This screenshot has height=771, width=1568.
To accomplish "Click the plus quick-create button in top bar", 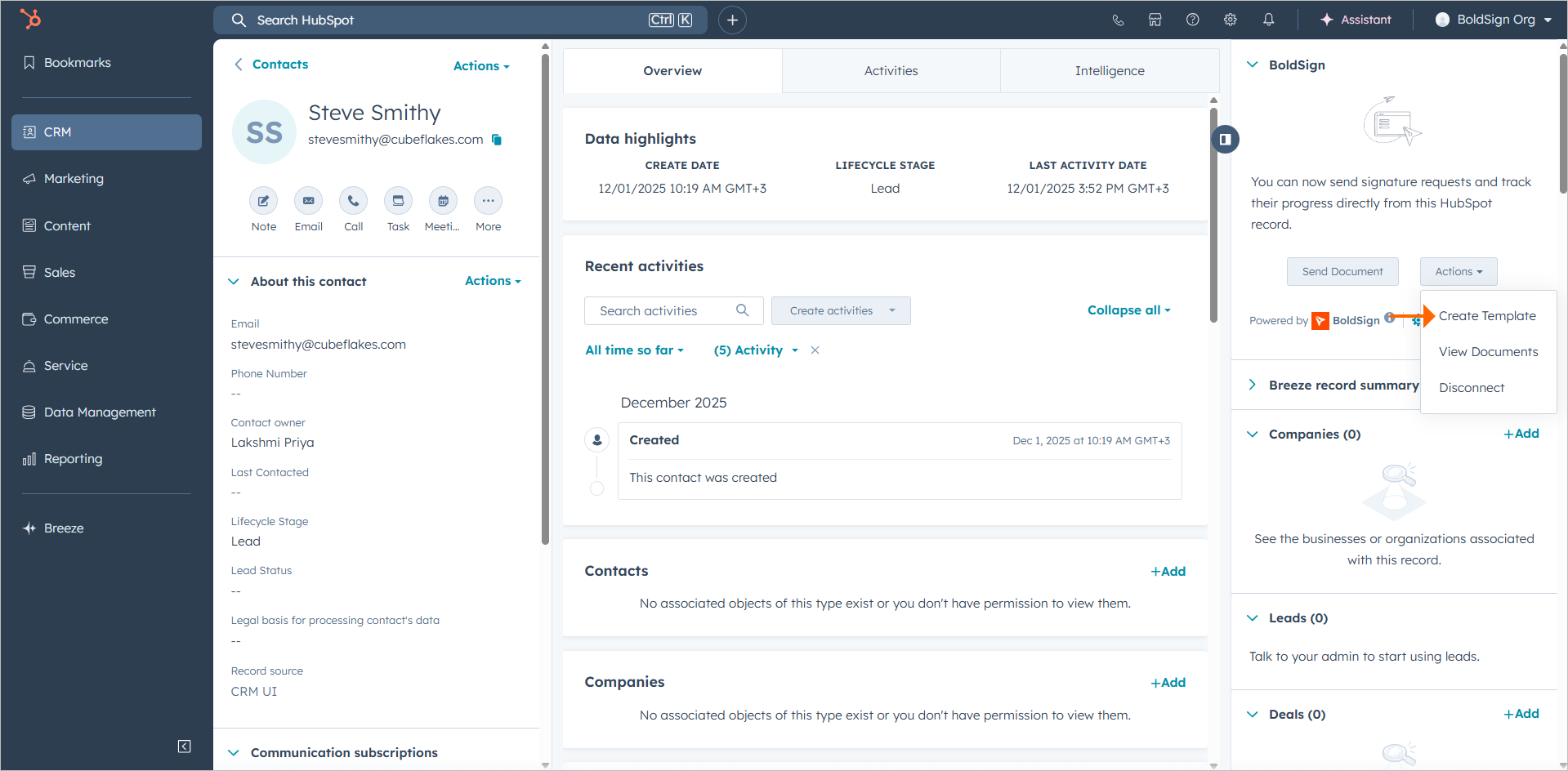I will click(732, 20).
